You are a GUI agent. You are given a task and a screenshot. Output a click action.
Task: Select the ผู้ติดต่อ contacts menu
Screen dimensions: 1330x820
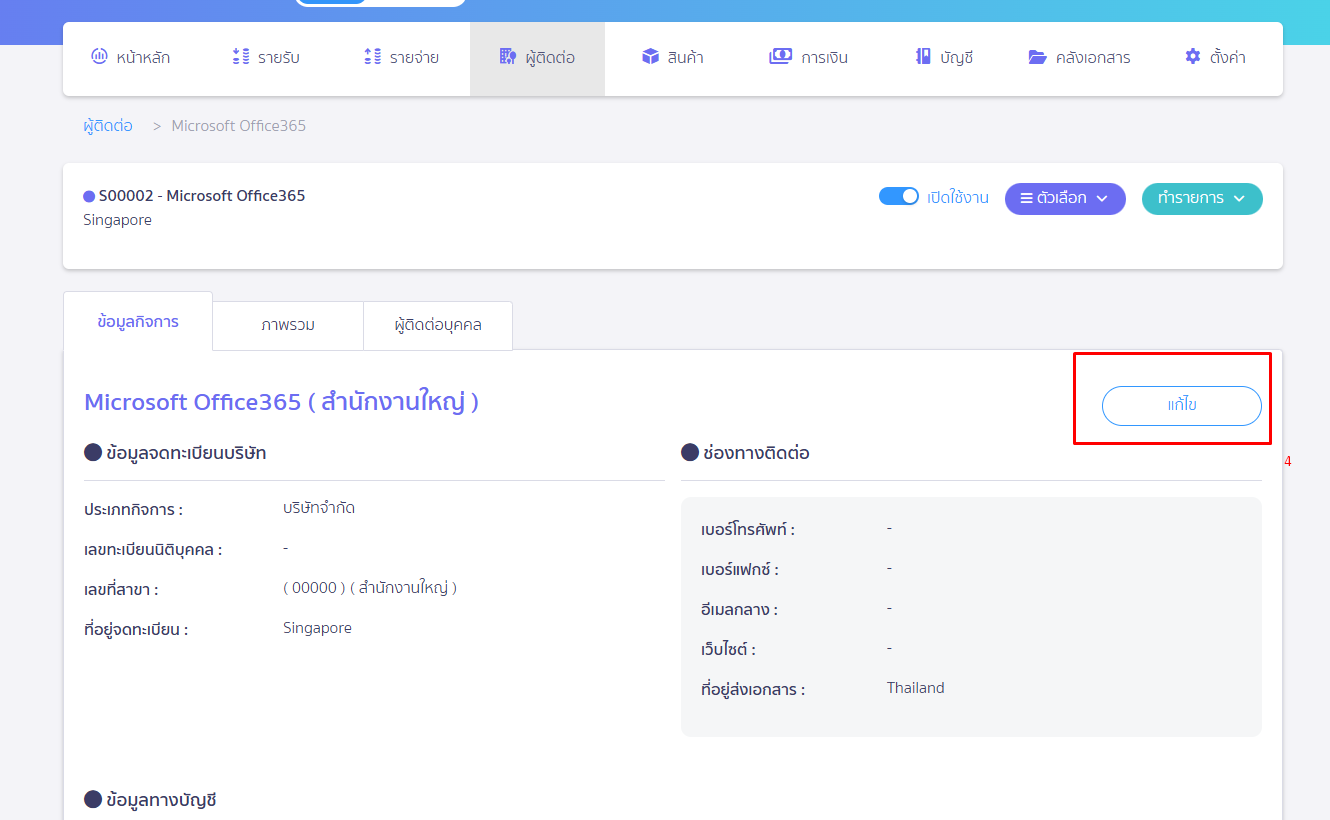point(537,58)
